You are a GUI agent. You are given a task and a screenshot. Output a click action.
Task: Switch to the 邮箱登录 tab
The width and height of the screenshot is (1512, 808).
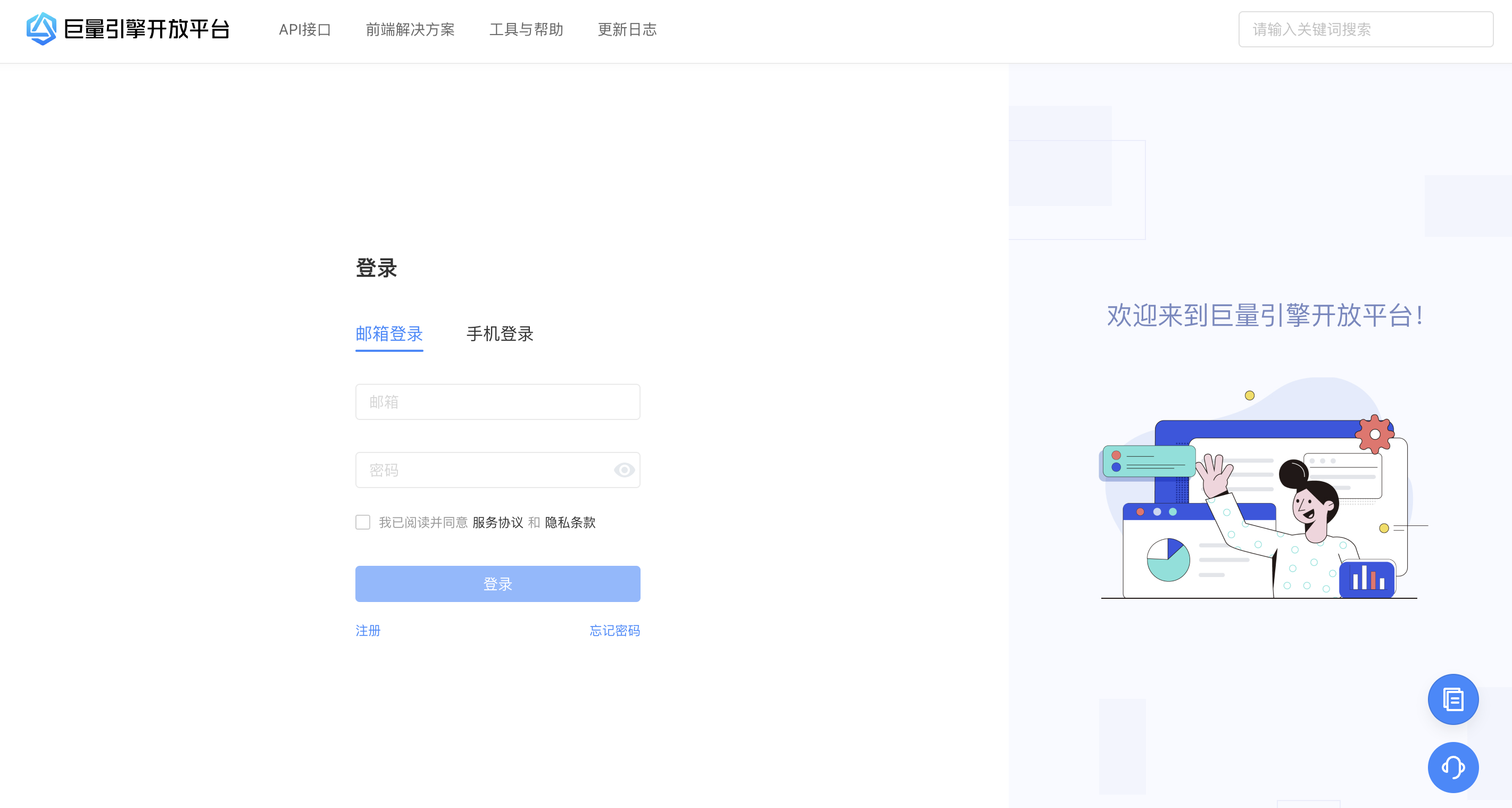[x=388, y=334]
